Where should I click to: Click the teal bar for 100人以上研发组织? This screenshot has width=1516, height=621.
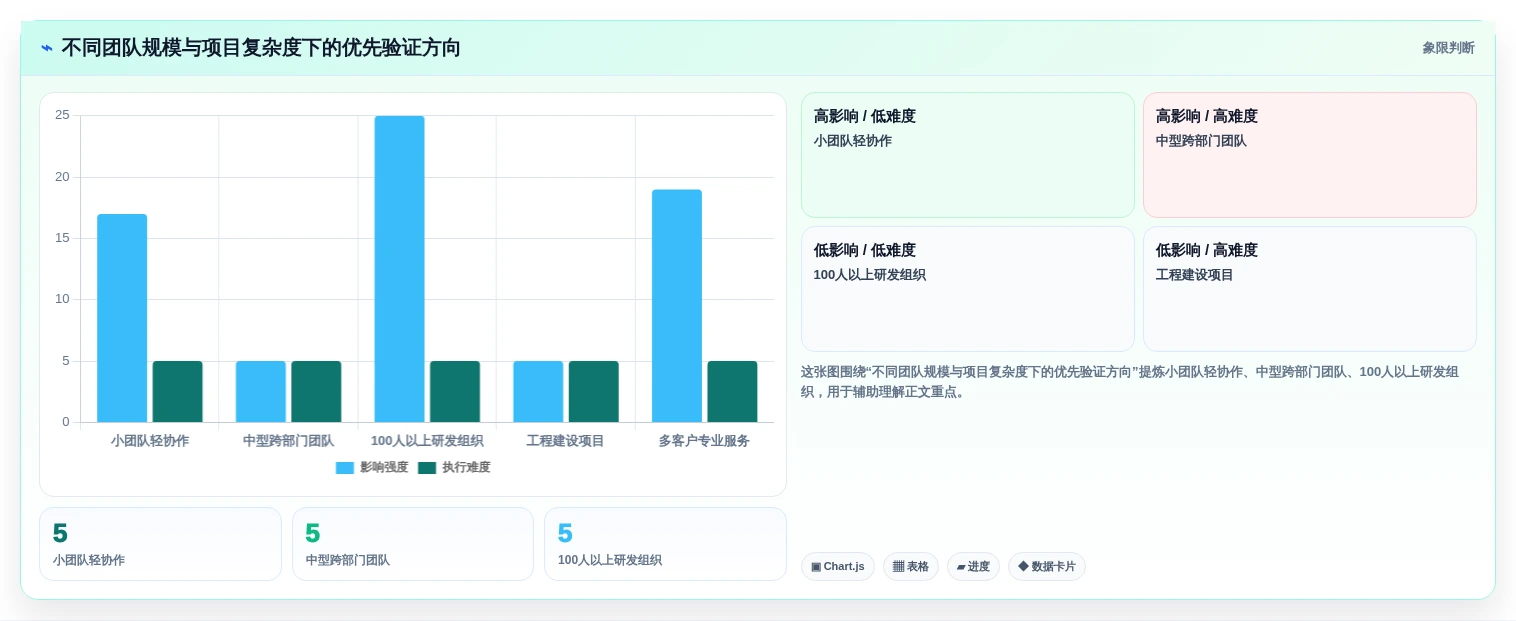pos(455,392)
